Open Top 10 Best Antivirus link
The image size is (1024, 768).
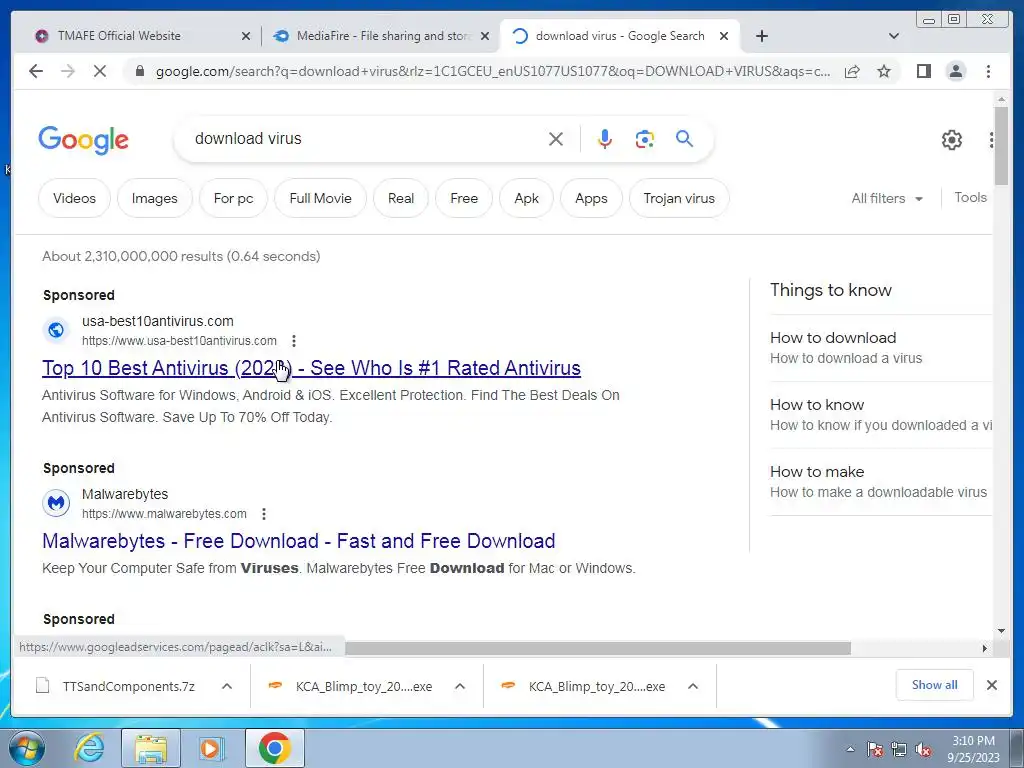(x=312, y=368)
